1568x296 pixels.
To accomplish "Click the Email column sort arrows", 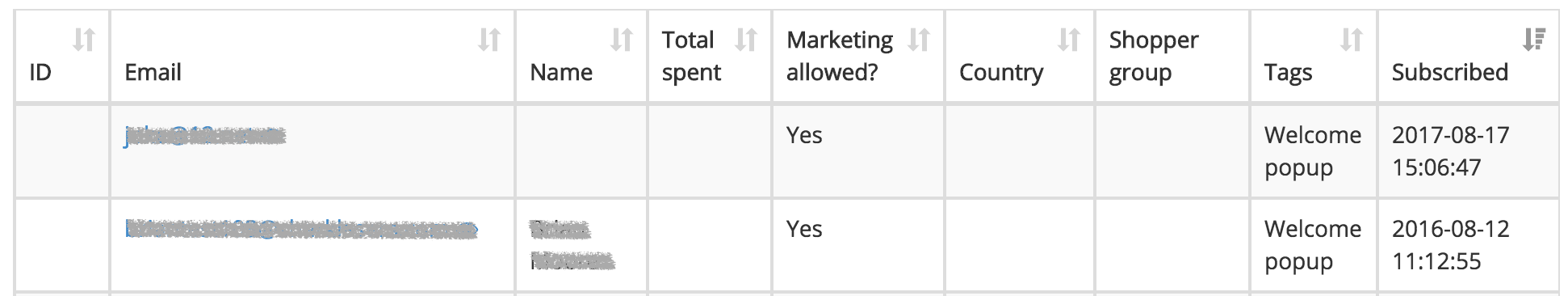I will click(489, 39).
